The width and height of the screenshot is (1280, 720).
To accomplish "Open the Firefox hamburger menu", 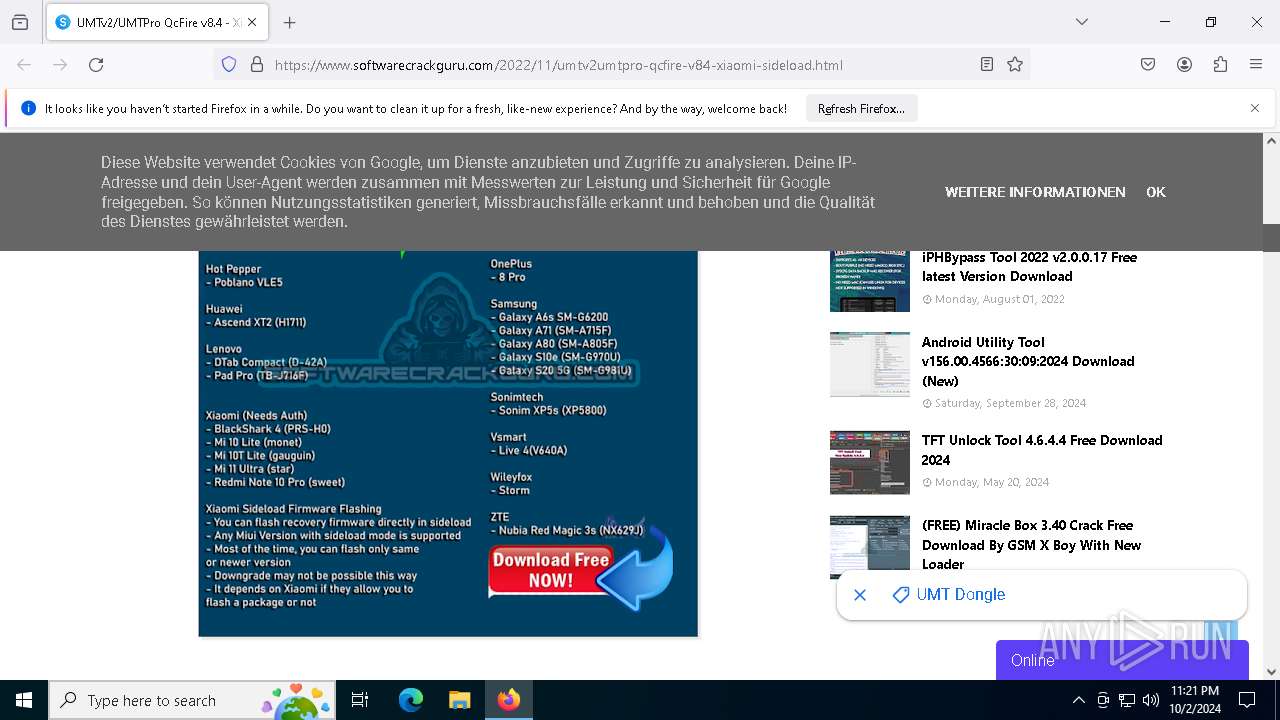I will click(1256, 65).
